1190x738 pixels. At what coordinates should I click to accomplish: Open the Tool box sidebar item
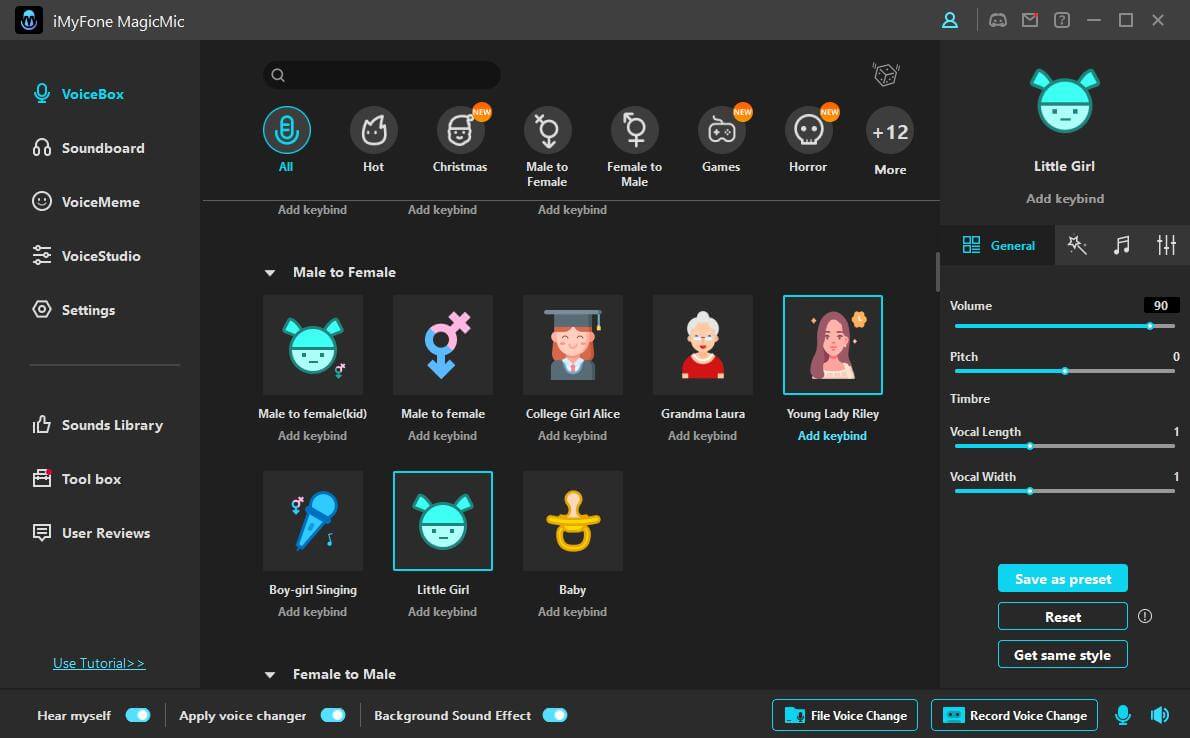76,479
